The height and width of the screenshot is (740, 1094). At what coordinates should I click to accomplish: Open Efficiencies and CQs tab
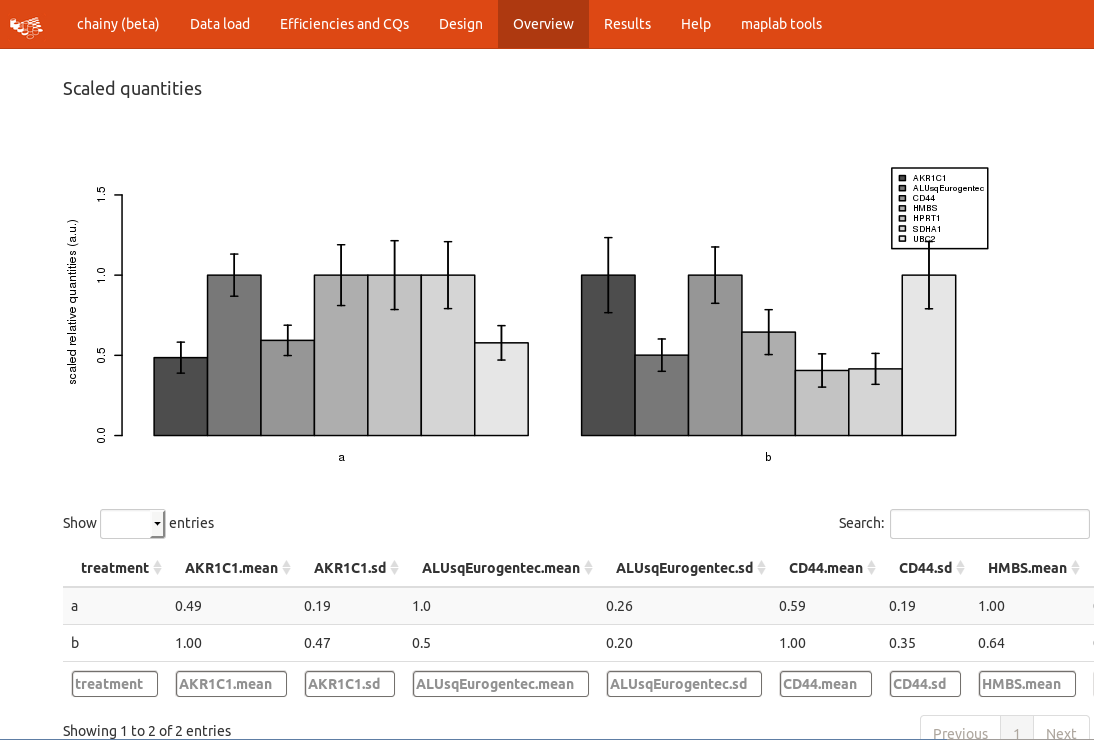click(x=345, y=24)
